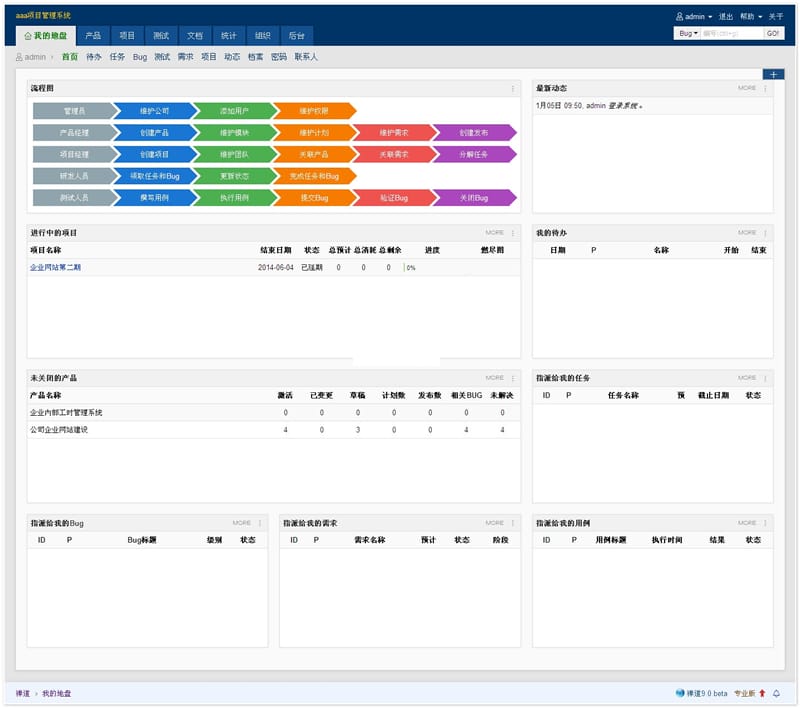Click the ID search input field
Viewport: 800px width, 708px height.
point(731,33)
